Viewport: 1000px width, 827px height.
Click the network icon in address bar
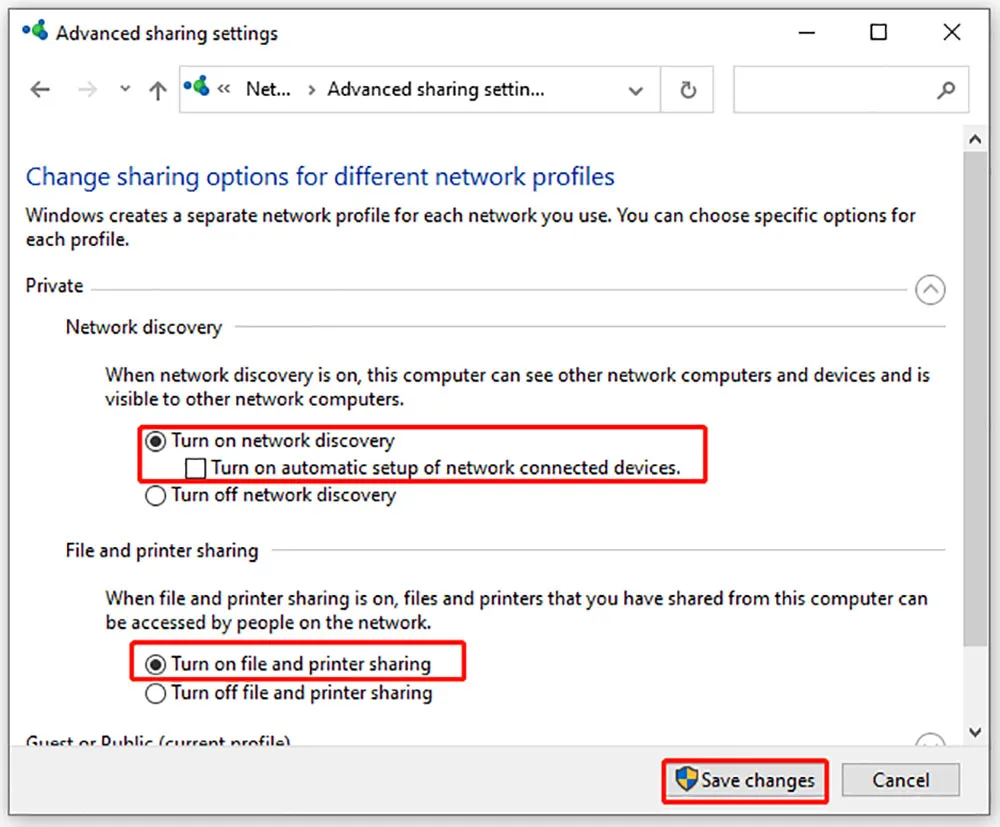click(x=197, y=88)
